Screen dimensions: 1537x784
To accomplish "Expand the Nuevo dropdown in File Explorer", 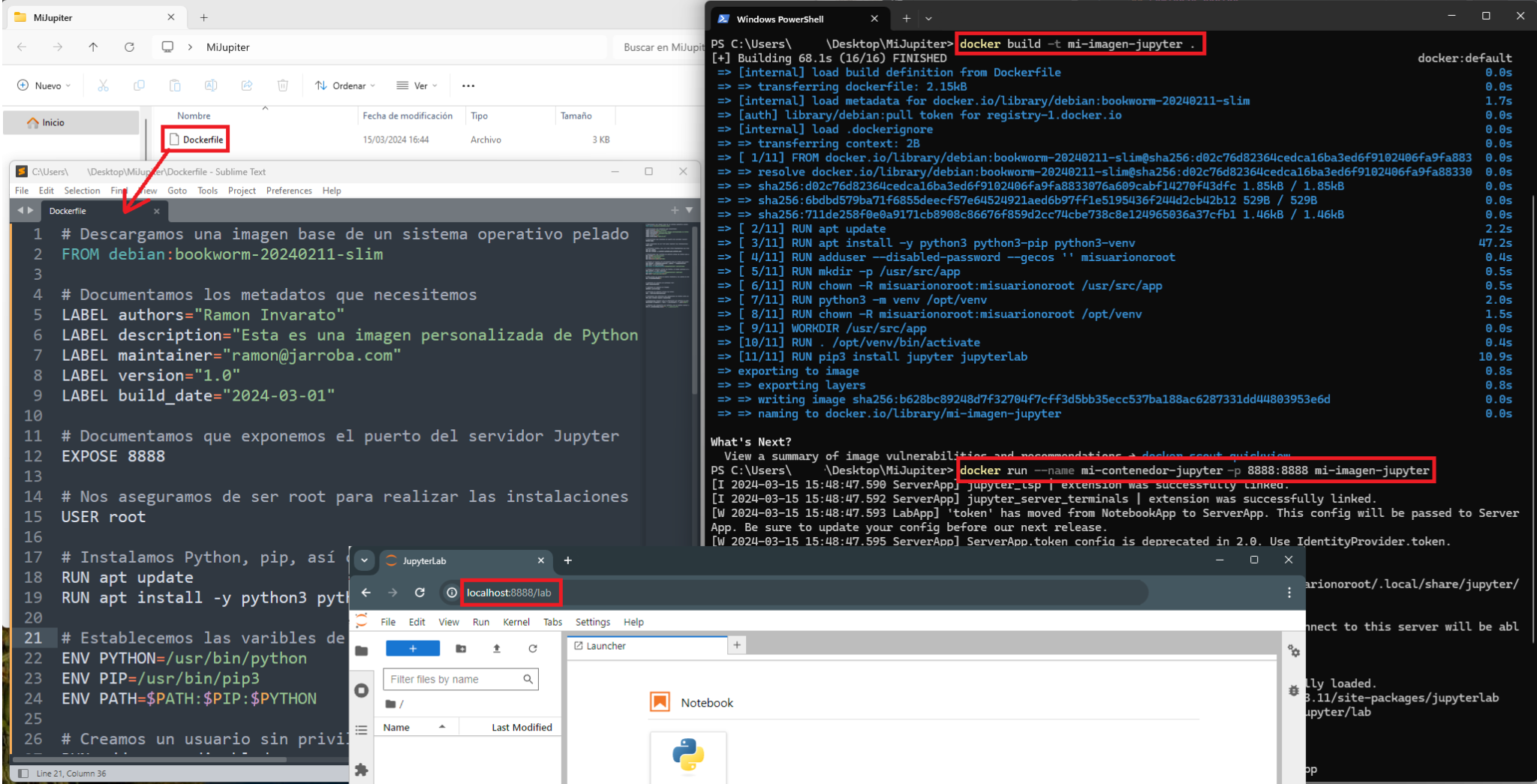I will pos(44,86).
